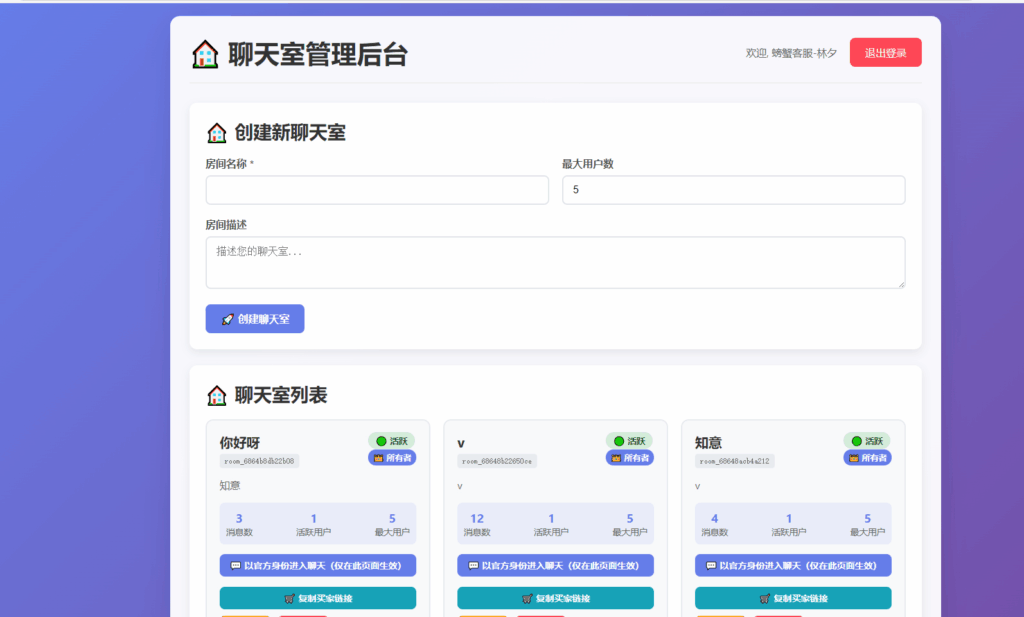Click the house icon next to 聊天室列表 heading
This screenshot has height=617, width=1024.
click(216, 396)
